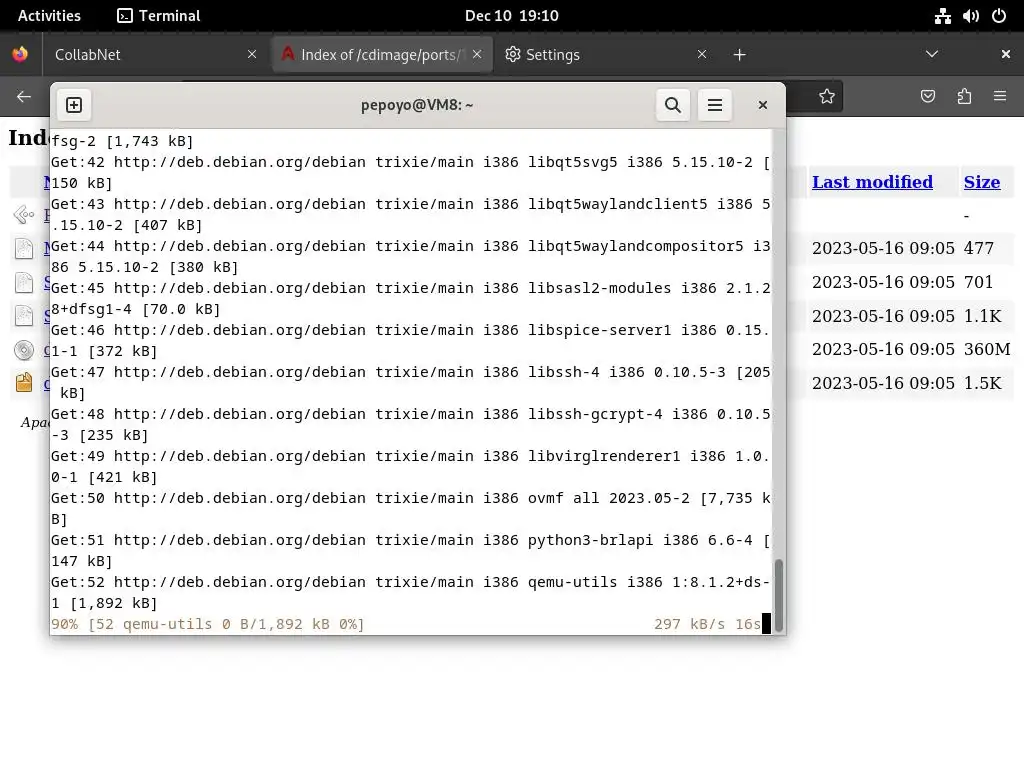This screenshot has height=768, width=1024.
Task: Click the 360M size cell
Action: (x=987, y=349)
